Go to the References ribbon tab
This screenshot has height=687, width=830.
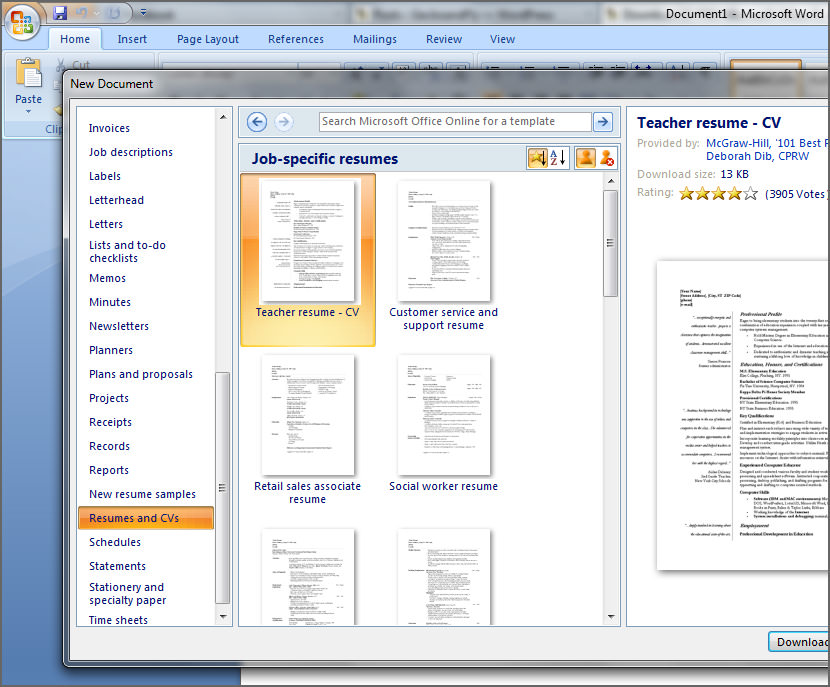pyautogui.click(x=296, y=39)
